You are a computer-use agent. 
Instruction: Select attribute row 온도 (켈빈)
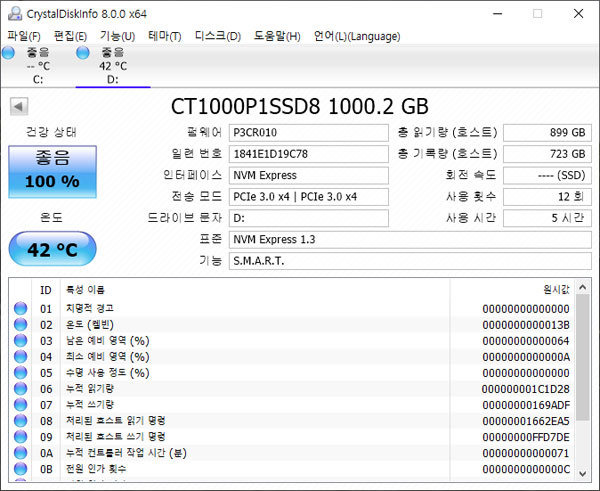(x=292, y=325)
